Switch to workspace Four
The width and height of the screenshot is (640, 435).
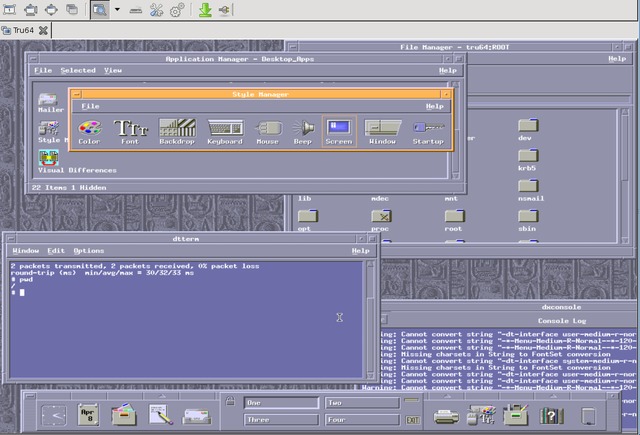coord(362,419)
